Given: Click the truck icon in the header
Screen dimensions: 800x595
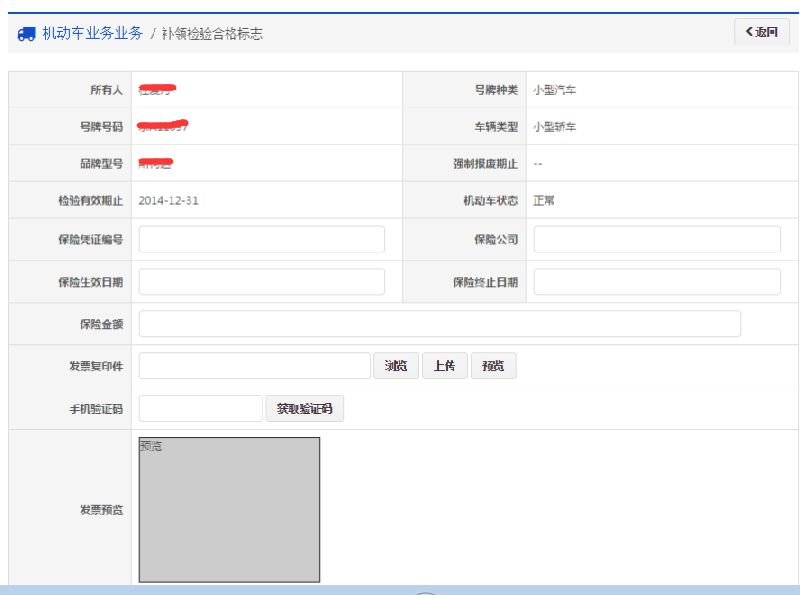Looking at the screenshot, I should pyautogui.click(x=26, y=33).
